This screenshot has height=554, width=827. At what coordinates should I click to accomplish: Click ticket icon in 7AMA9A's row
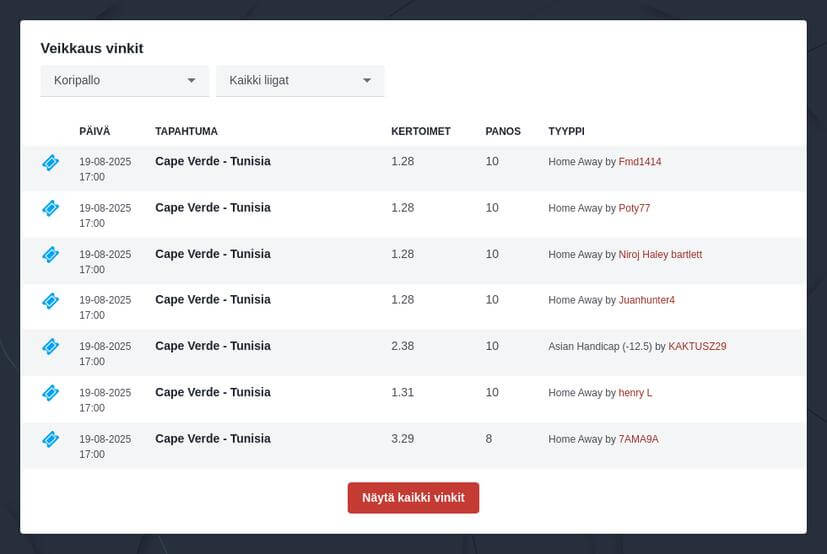click(x=51, y=439)
